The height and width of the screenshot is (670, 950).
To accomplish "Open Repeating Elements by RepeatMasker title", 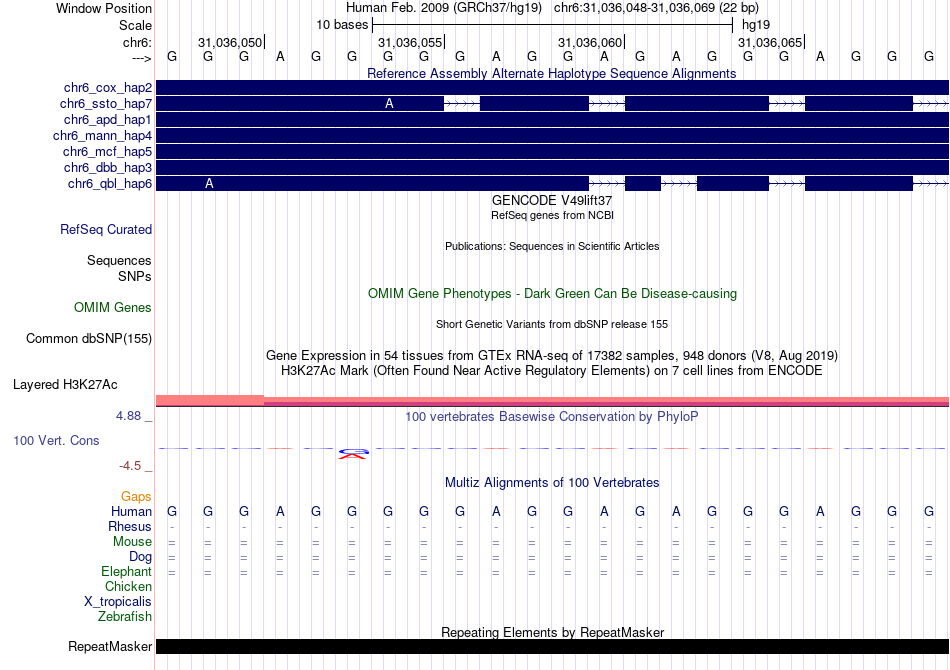I will click(552, 632).
